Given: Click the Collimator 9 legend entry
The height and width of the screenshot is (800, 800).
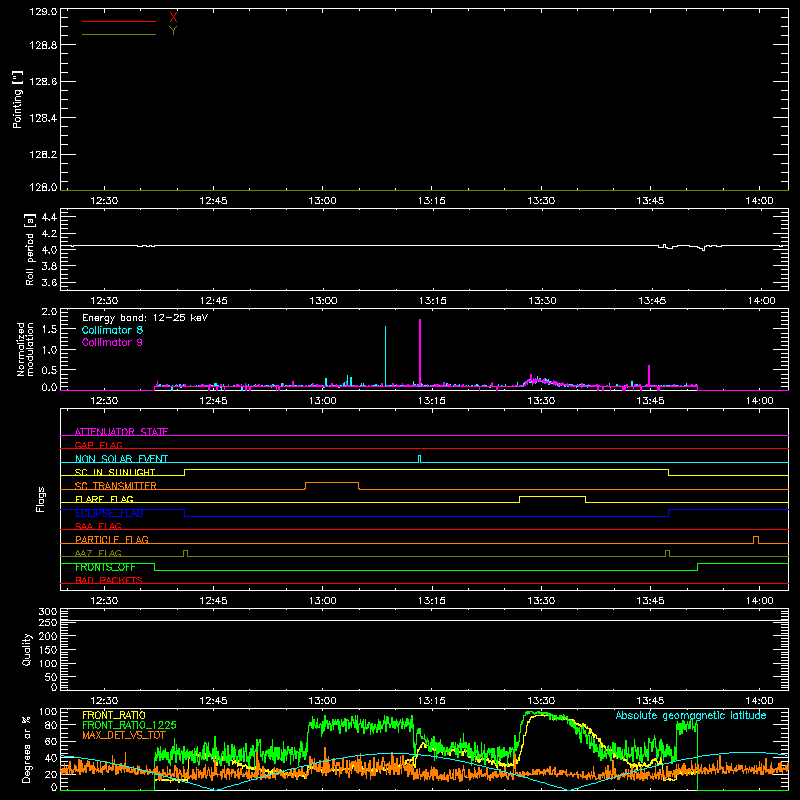Looking at the screenshot, I should (112, 342).
